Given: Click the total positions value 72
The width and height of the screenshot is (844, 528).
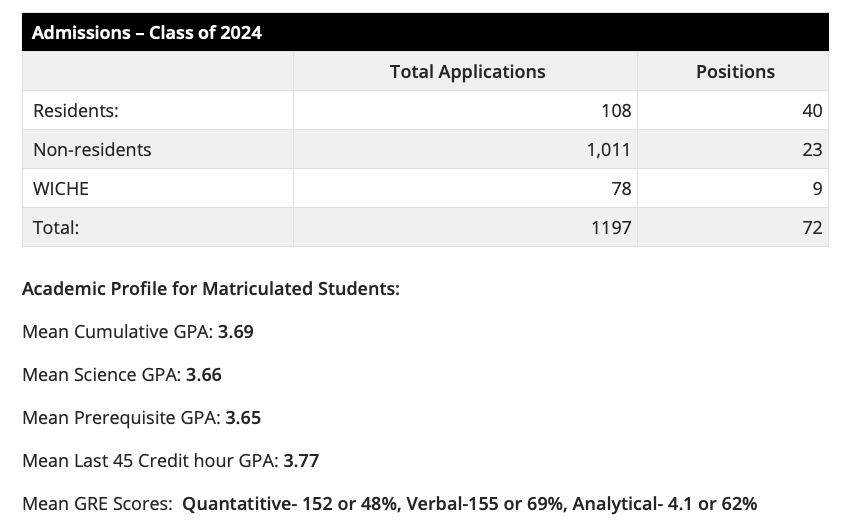Looking at the screenshot, I should (x=812, y=228).
